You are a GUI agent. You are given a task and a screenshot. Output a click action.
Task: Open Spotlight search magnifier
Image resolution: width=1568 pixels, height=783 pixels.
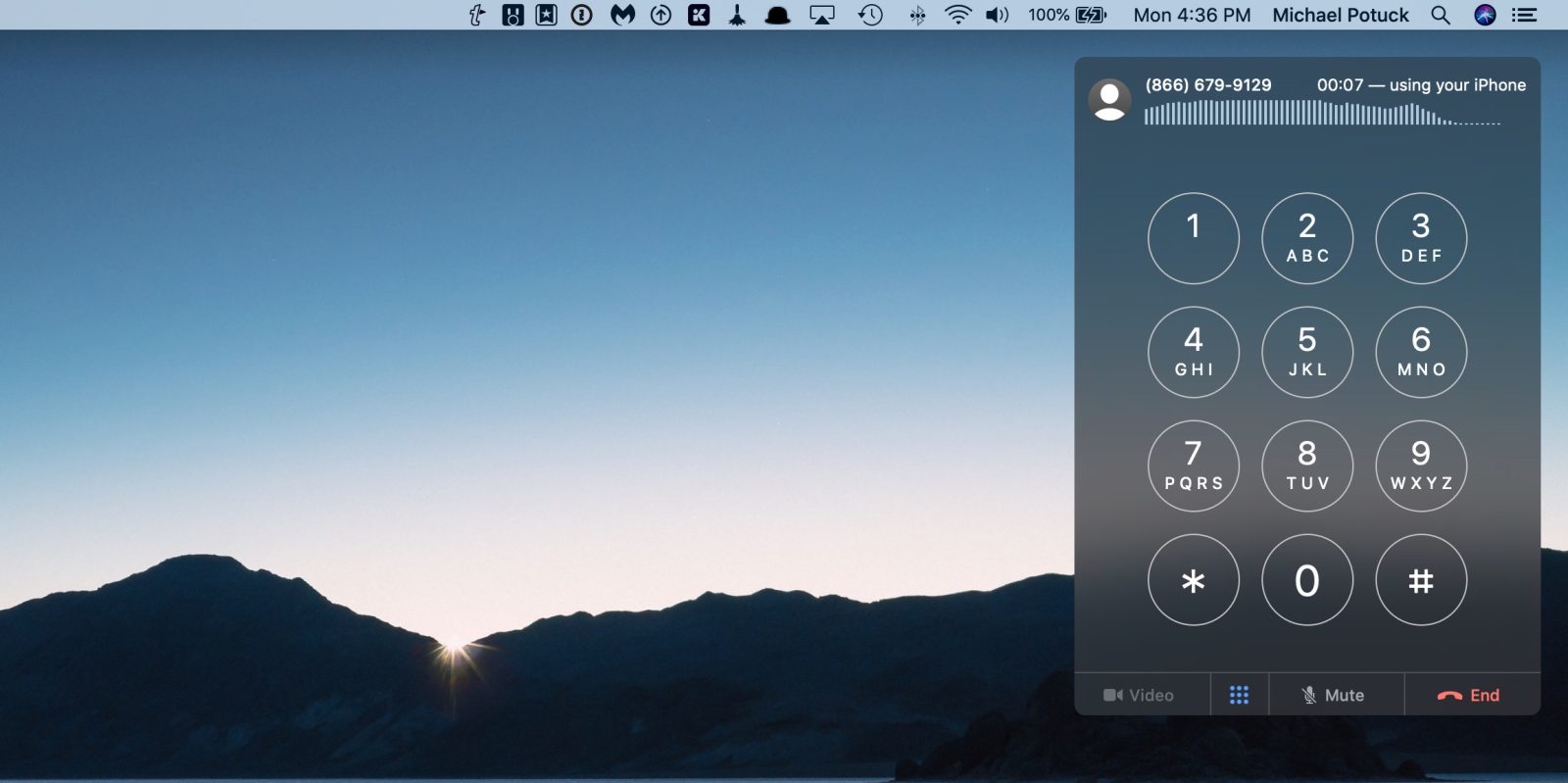click(1440, 15)
